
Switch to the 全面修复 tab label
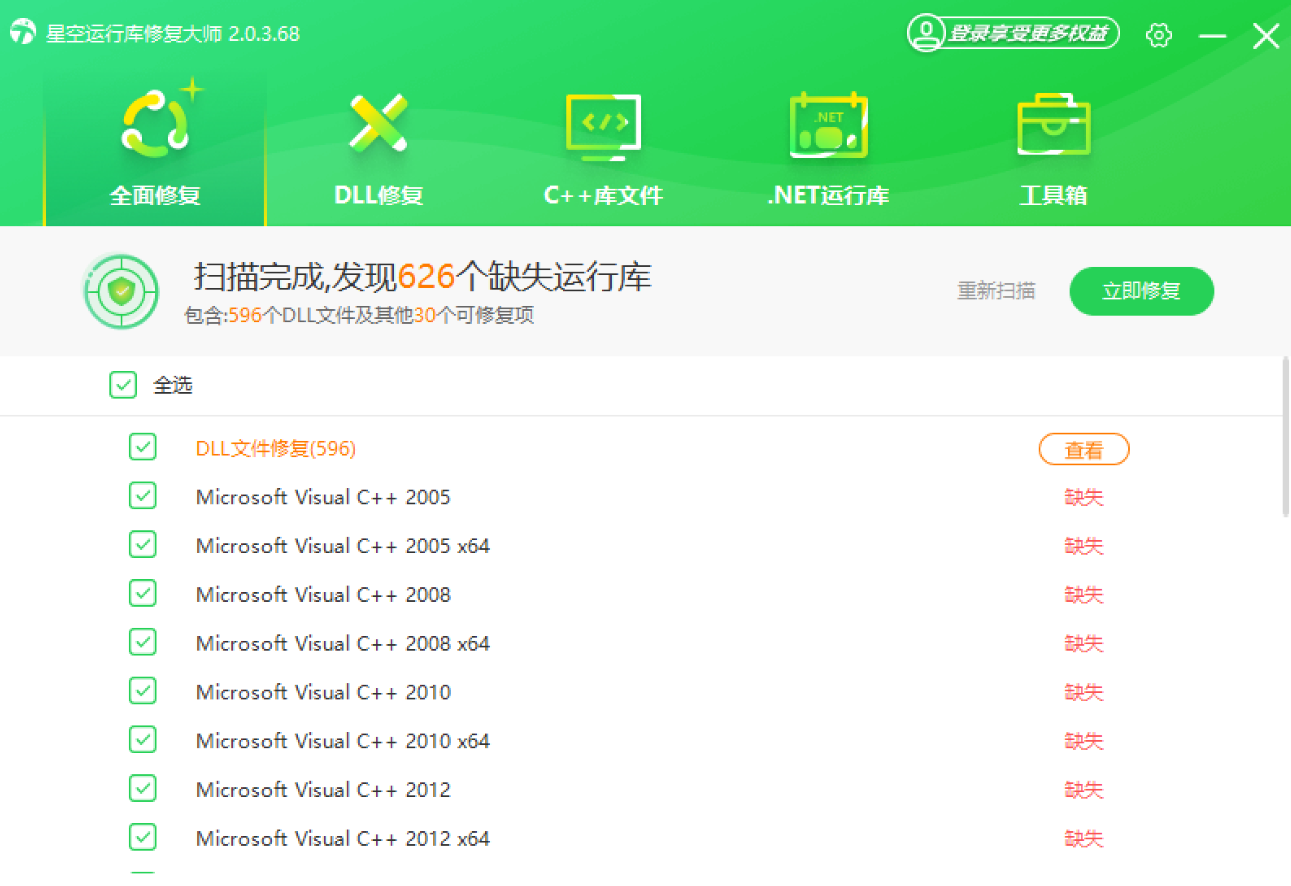[x=155, y=195]
